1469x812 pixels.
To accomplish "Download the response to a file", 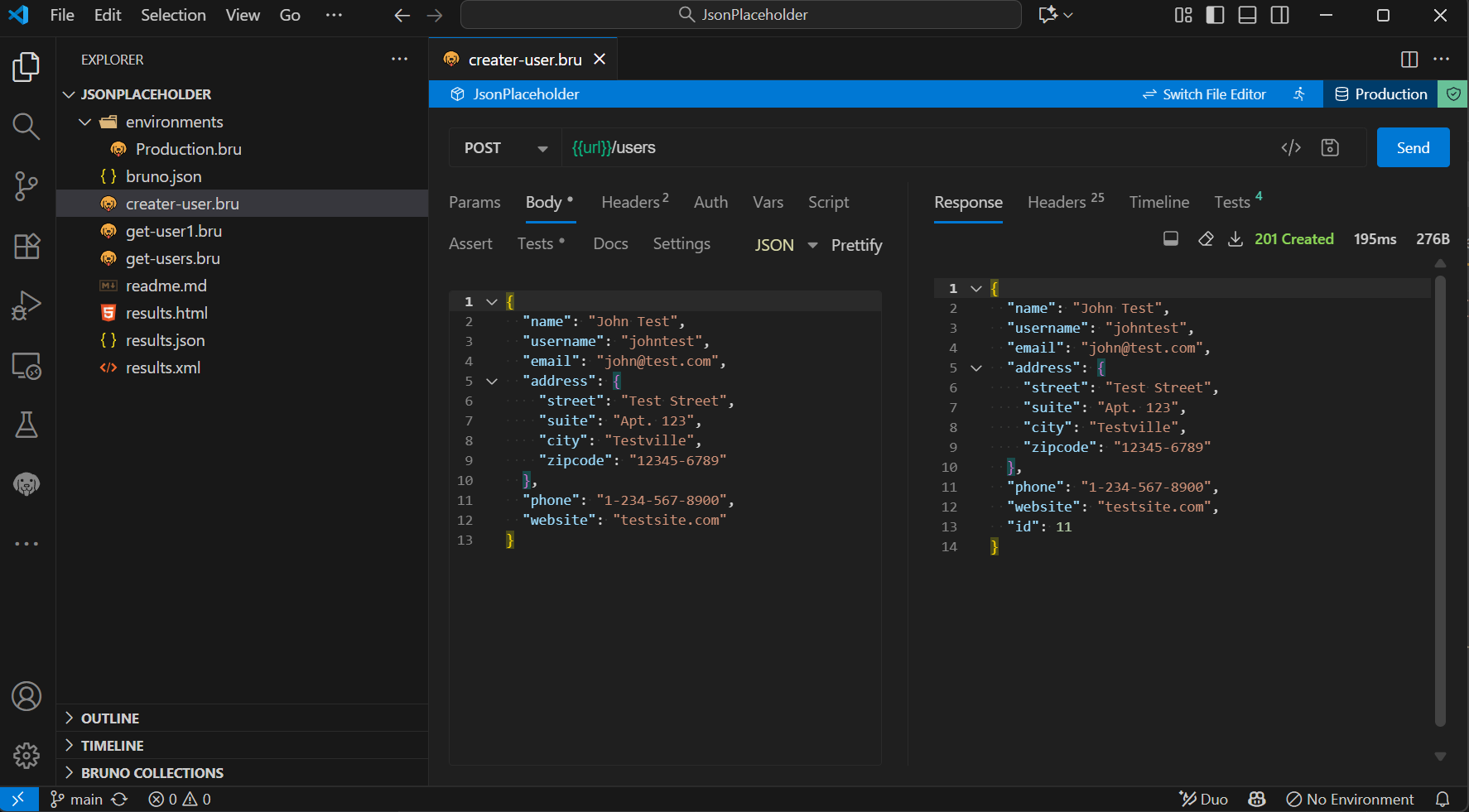I will point(1235,239).
